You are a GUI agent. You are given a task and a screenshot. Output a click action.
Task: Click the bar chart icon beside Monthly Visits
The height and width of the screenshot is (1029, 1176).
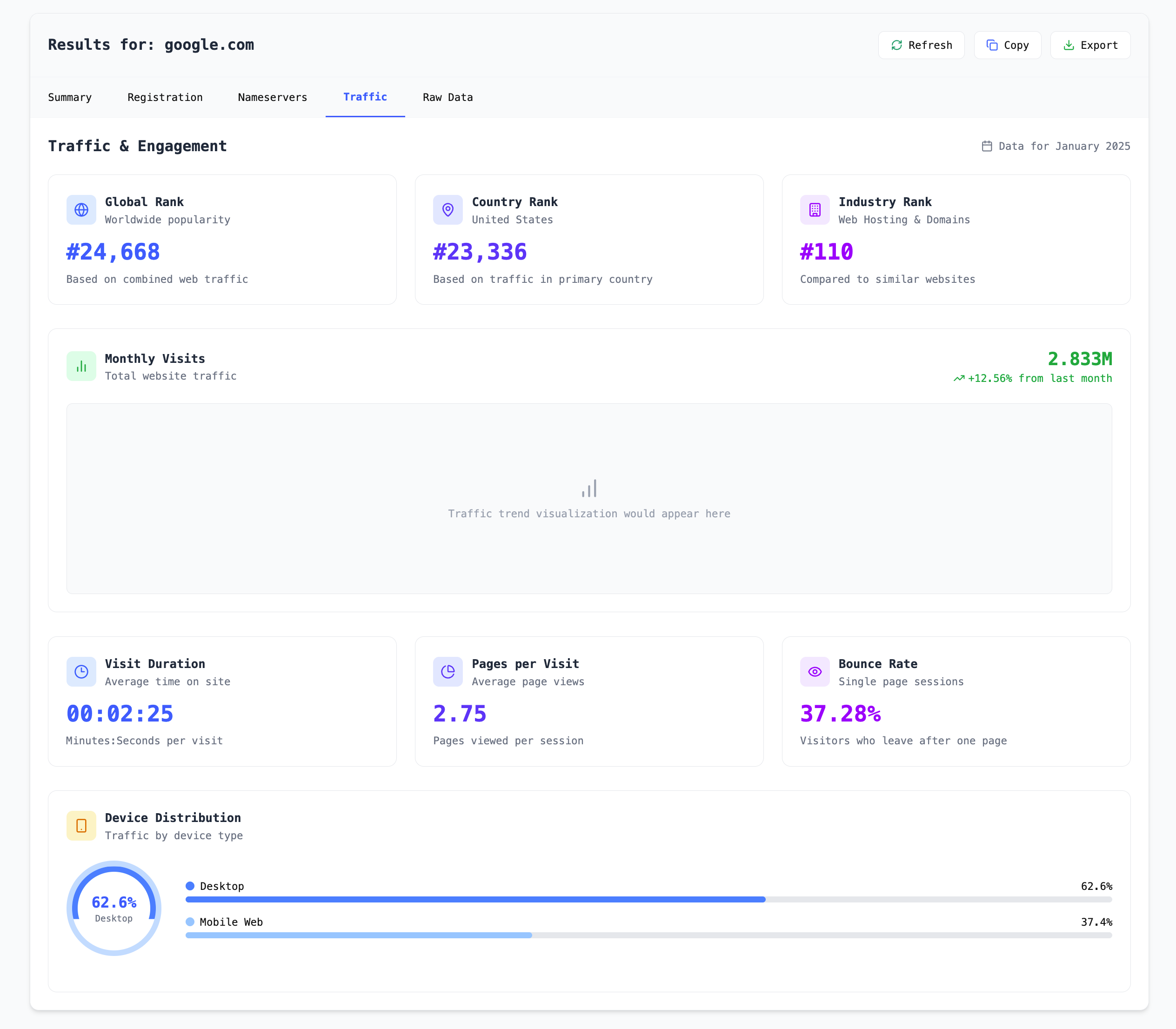tap(81, 367)
